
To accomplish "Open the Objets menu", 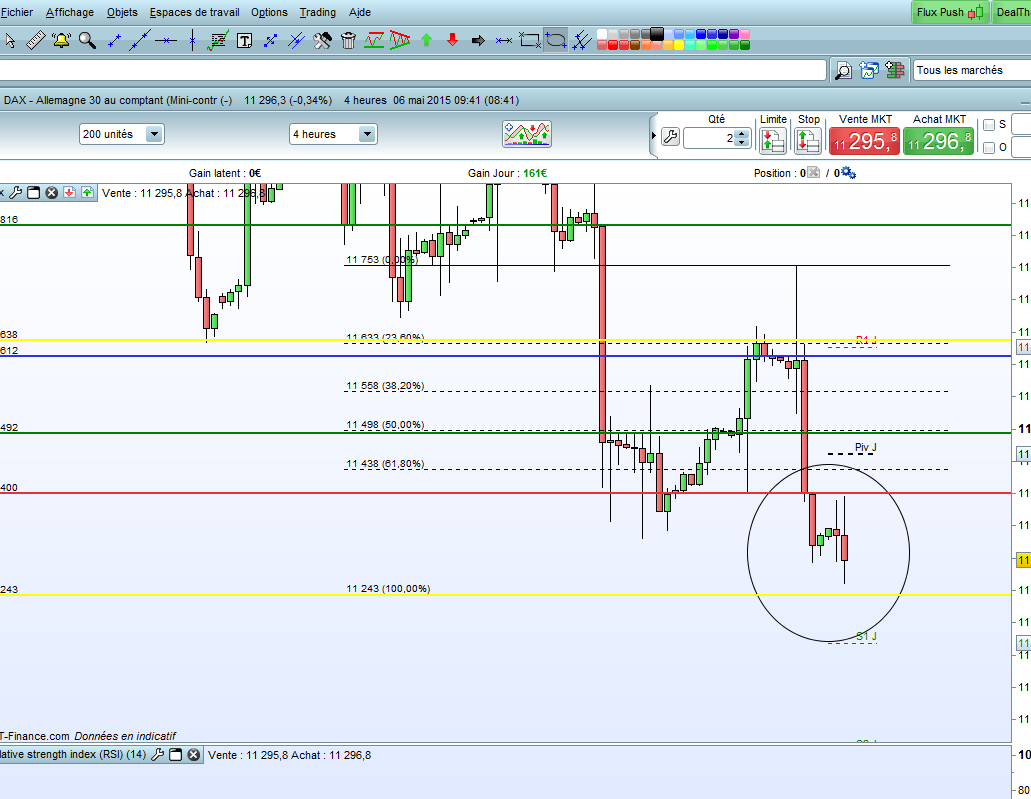I will pos(122,12).
